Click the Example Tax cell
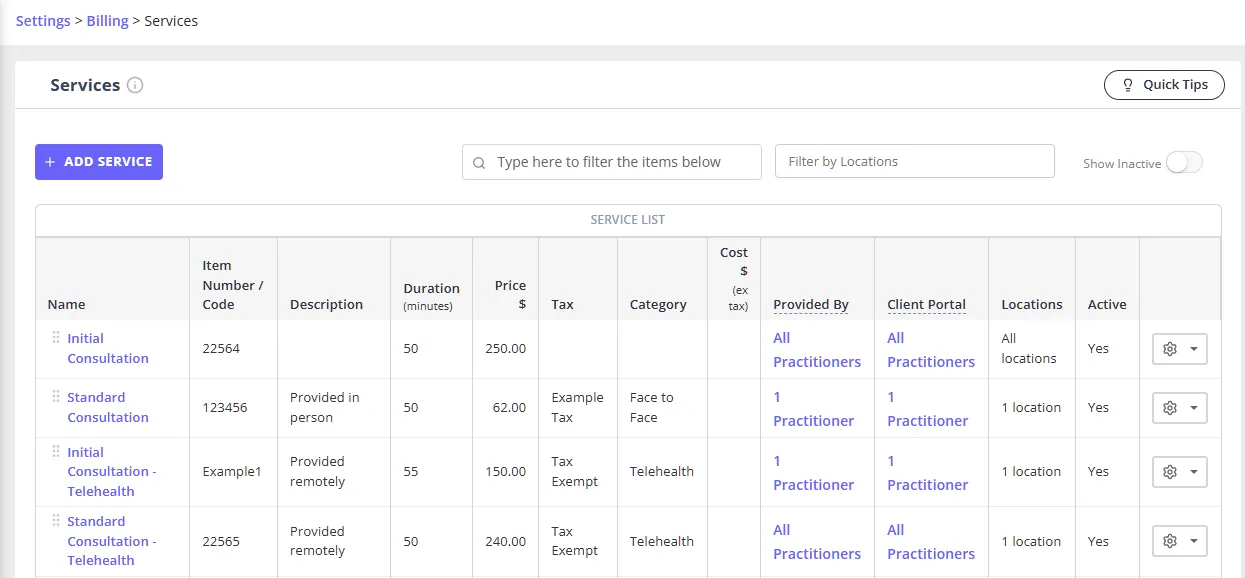This screenshot has width=1245, height=578. (578, 407)
